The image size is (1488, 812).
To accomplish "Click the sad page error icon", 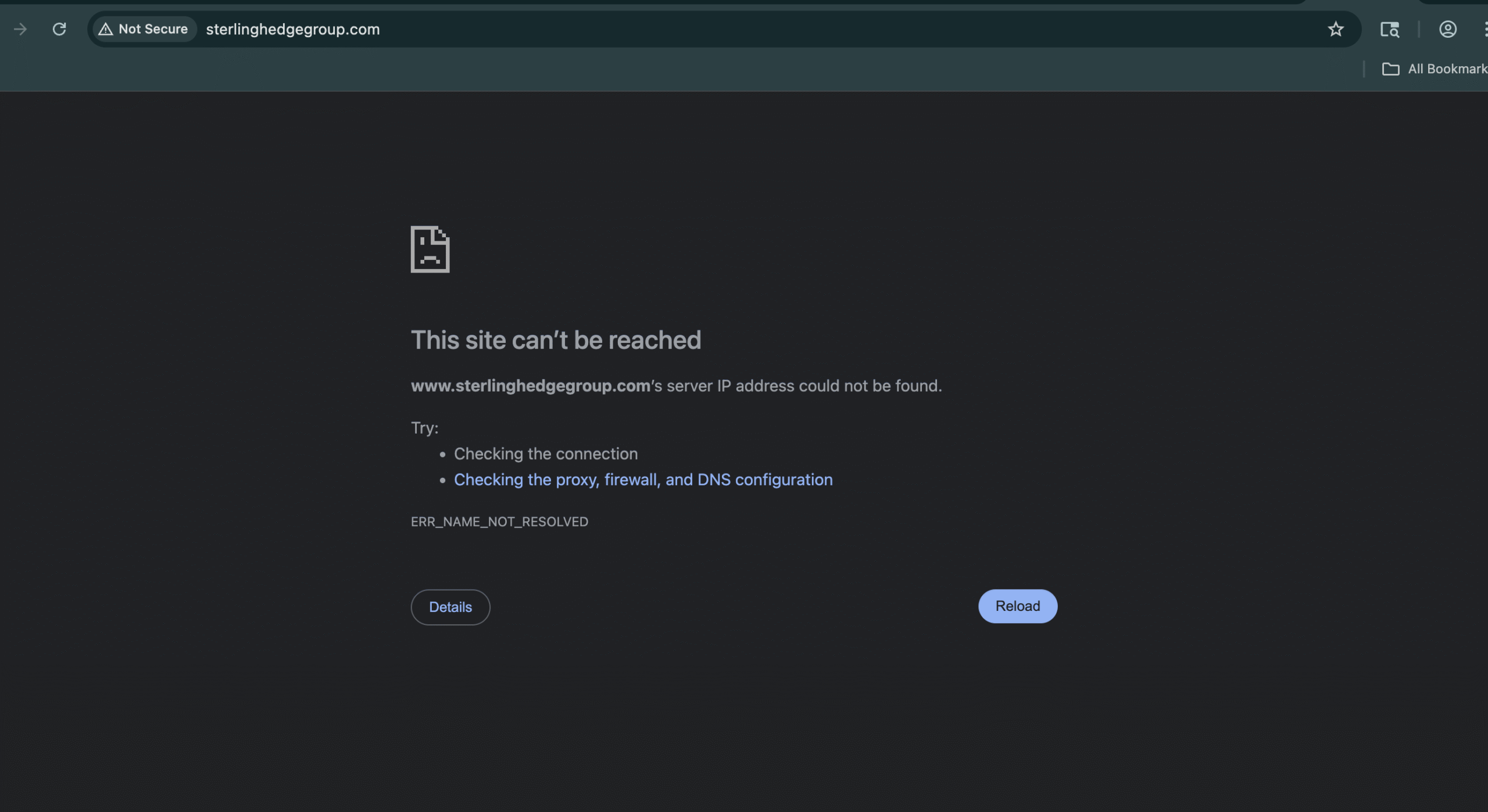I will pyautogui.click(x=430, y=249).
